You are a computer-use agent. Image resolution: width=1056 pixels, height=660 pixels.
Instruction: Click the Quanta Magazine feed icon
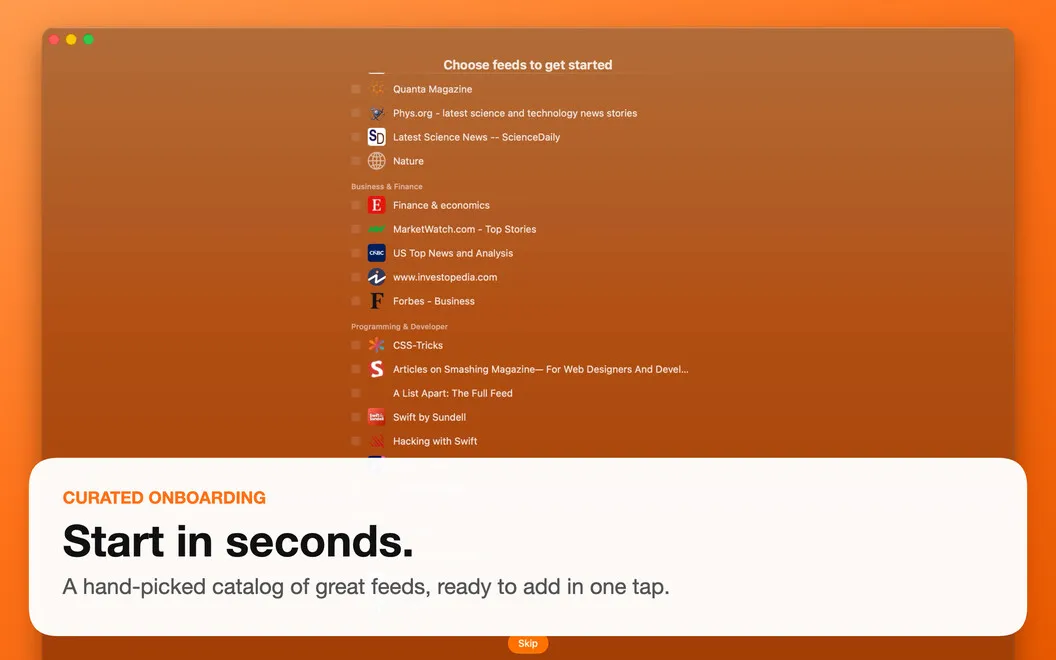coord(376,89)
